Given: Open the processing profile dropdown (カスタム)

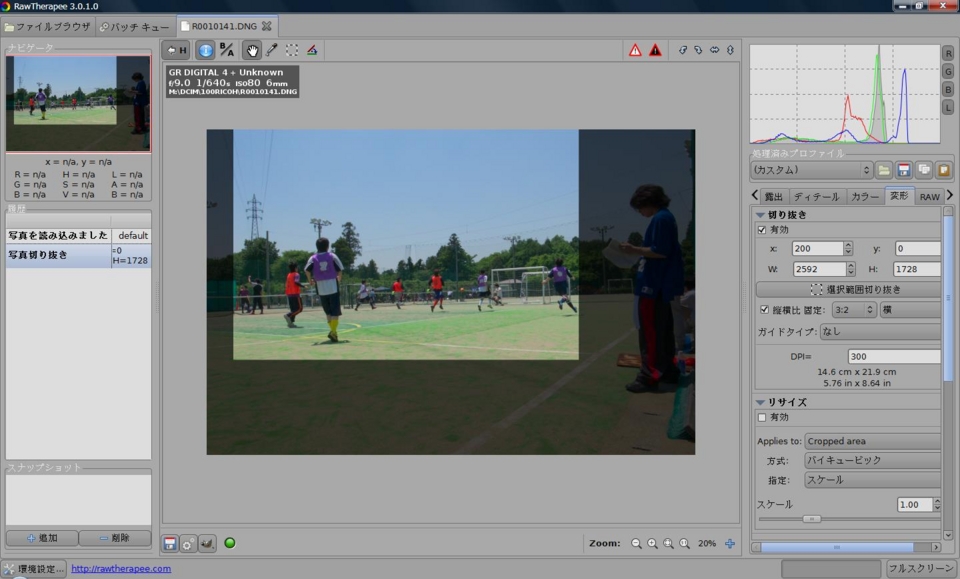Looking at the screenshot, I should [x=811, y=170].
